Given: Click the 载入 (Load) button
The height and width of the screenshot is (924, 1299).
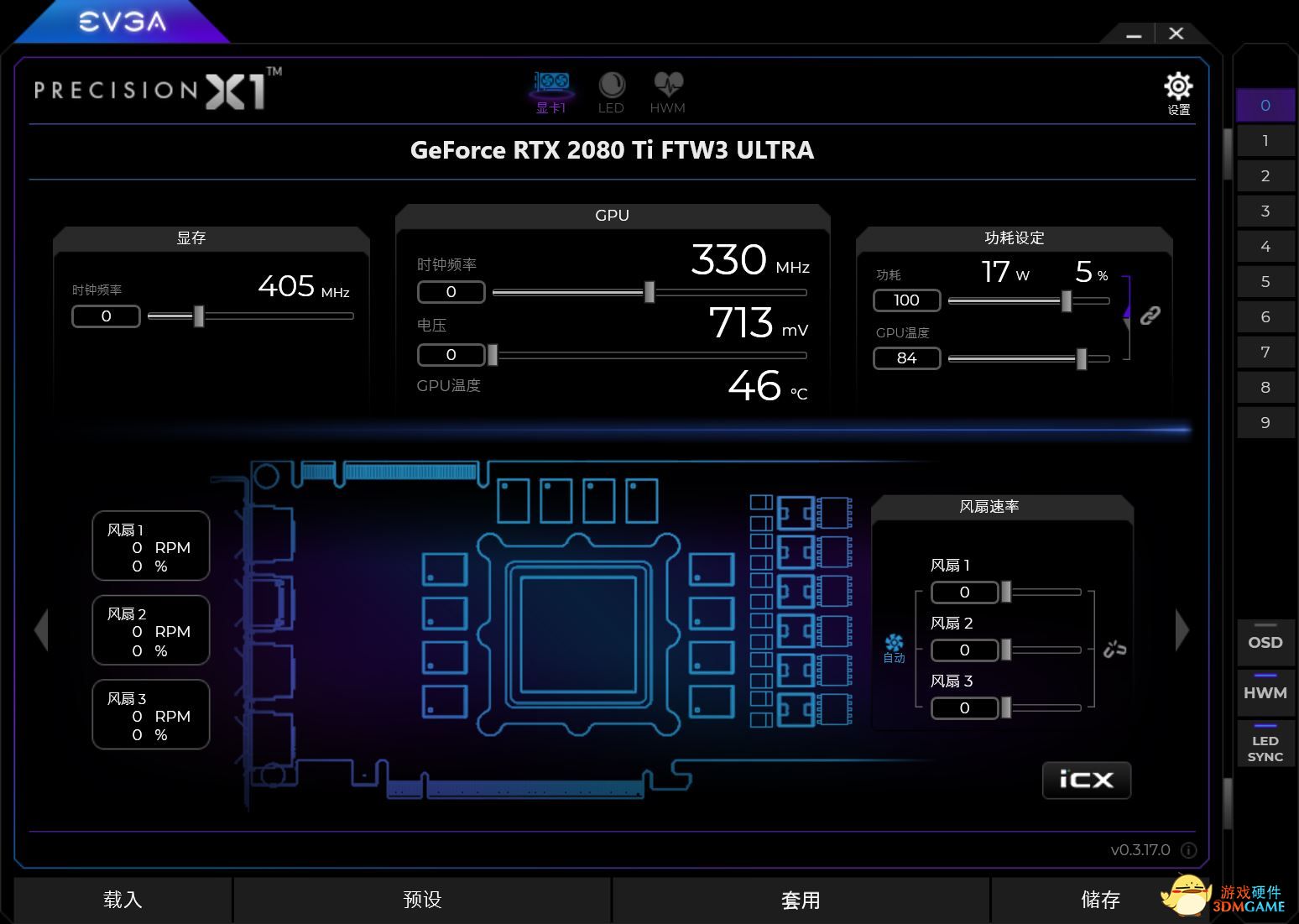Looking at the screenshot, I should (x=123, y=901).
